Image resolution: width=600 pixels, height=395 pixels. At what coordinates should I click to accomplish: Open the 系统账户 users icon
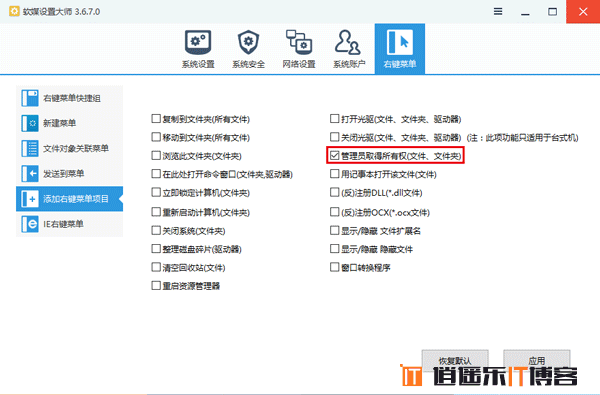click(x=348, y=42)
